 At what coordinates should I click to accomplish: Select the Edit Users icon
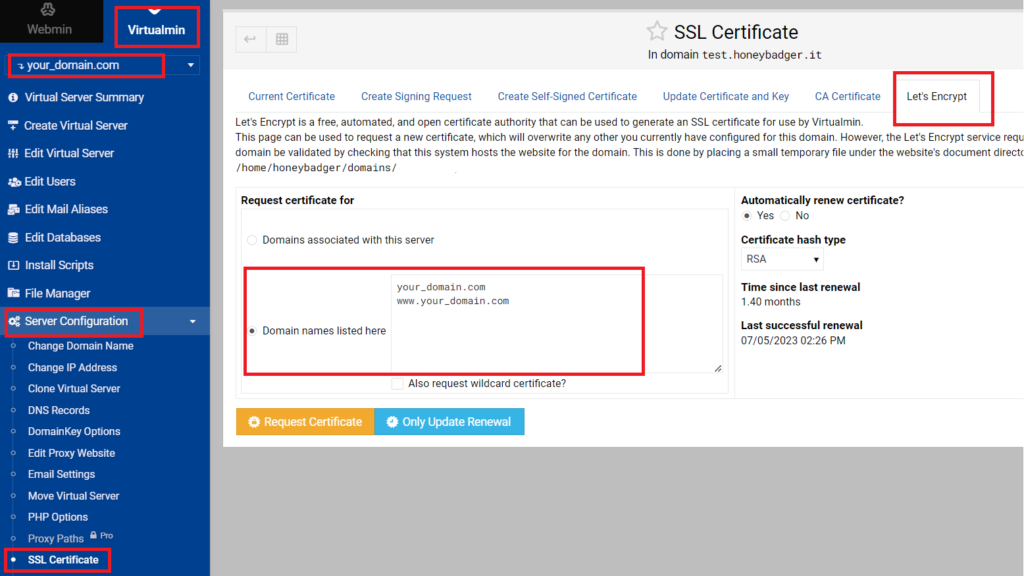click(x=12, y=181)
